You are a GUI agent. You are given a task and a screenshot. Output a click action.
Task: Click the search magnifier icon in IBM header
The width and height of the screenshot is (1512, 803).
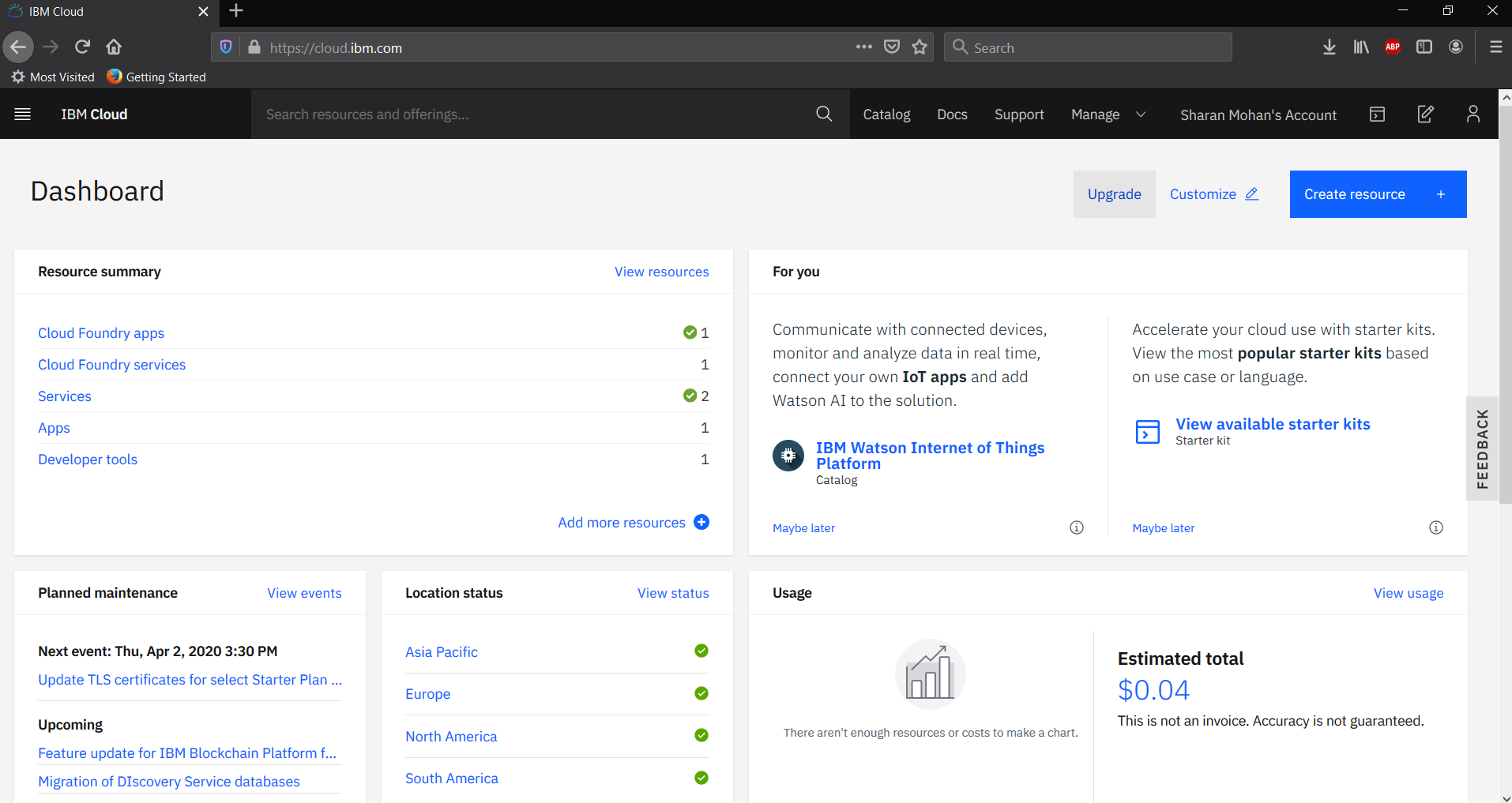click(x=824, y=114)
